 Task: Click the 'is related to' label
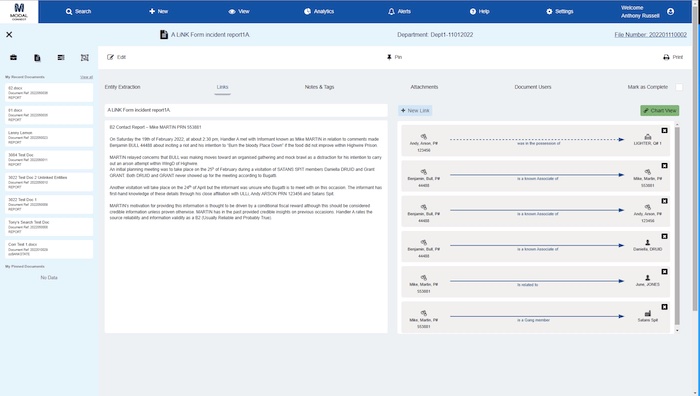tap(528, 285)
